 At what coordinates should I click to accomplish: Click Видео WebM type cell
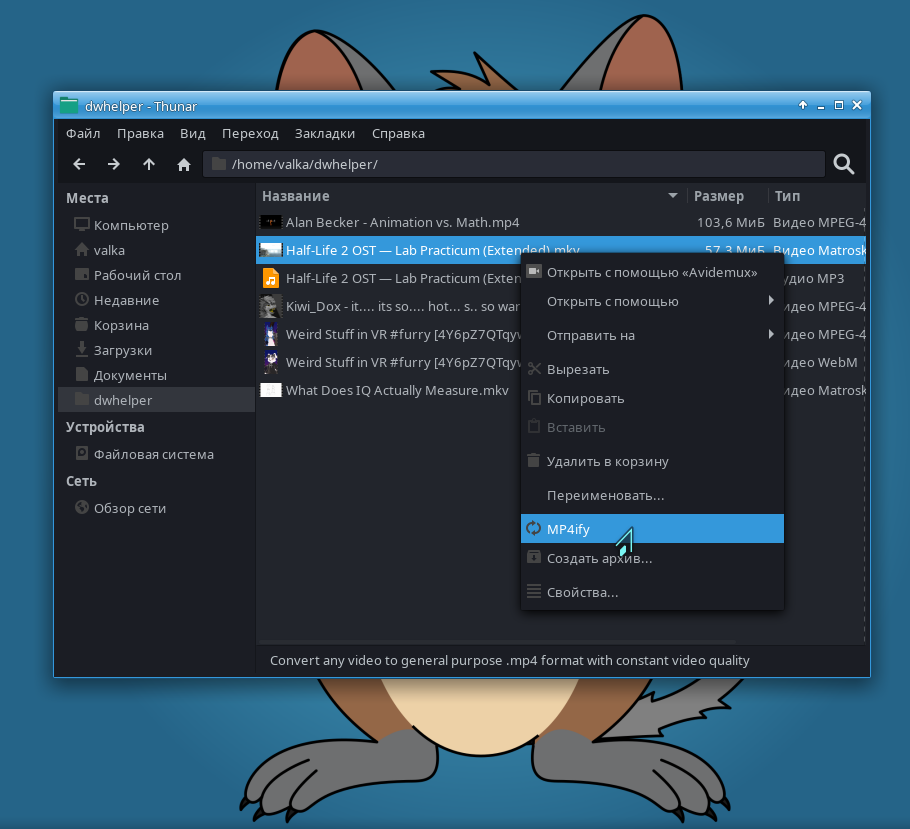(x=819, y=362)
